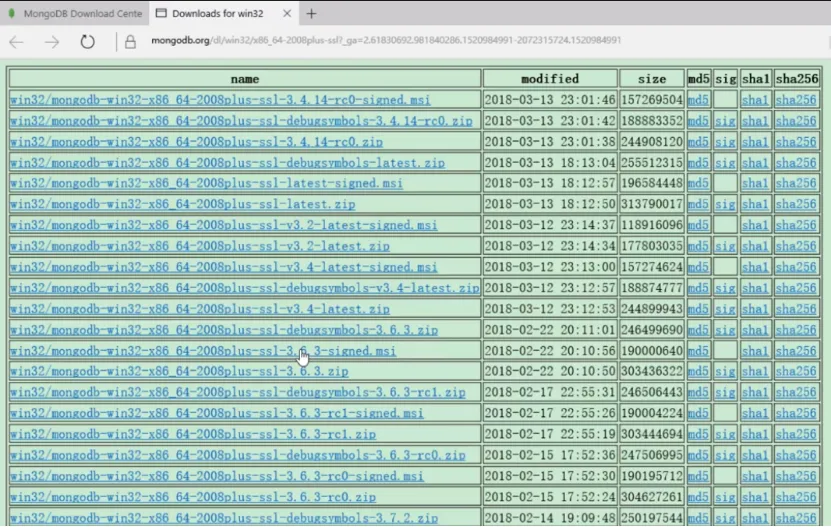This screenshot has height=527, width=831.
Task: Open sig link for ssl-3.6.3.zip
Action: [725, 371]
